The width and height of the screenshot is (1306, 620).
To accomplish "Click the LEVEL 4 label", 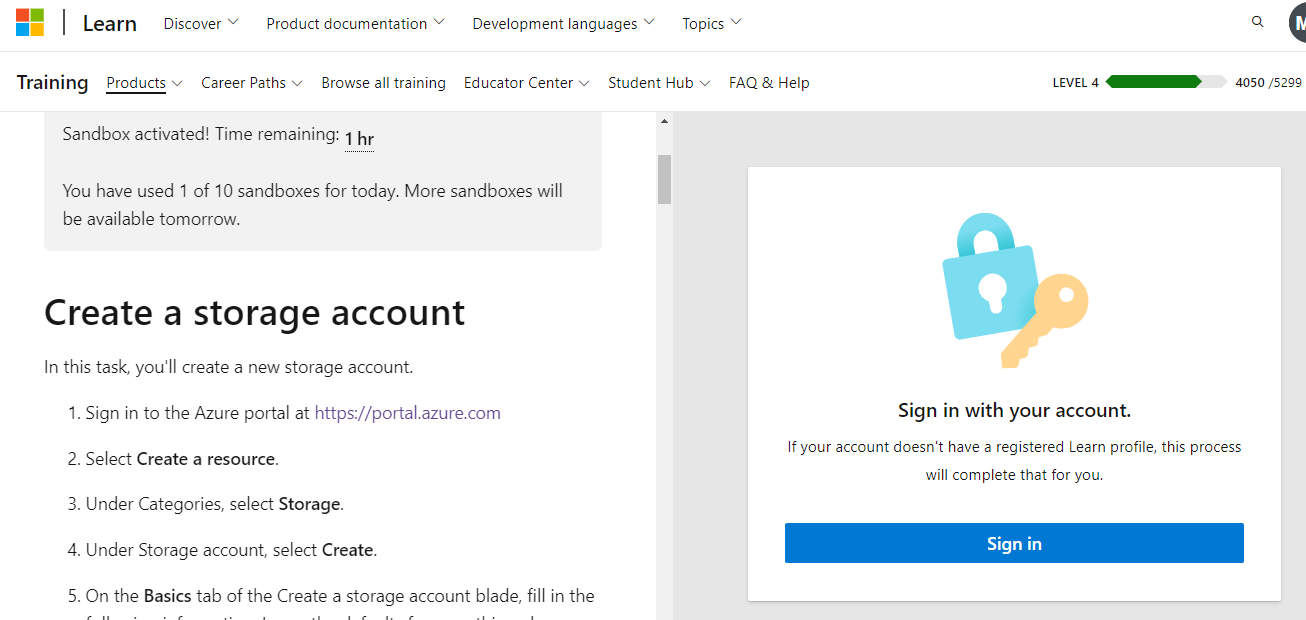I will coord(1076,83).
